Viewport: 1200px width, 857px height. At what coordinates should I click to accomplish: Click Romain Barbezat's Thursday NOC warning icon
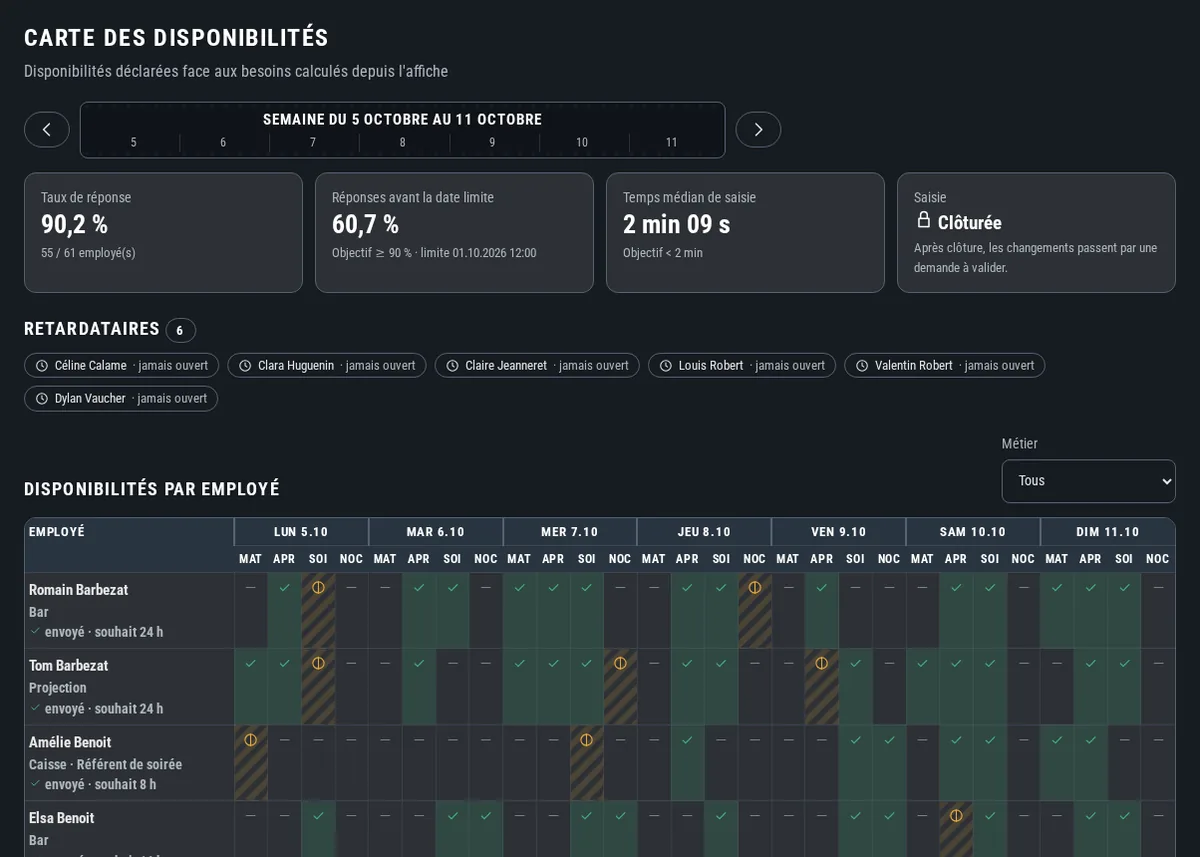(755, 588)
